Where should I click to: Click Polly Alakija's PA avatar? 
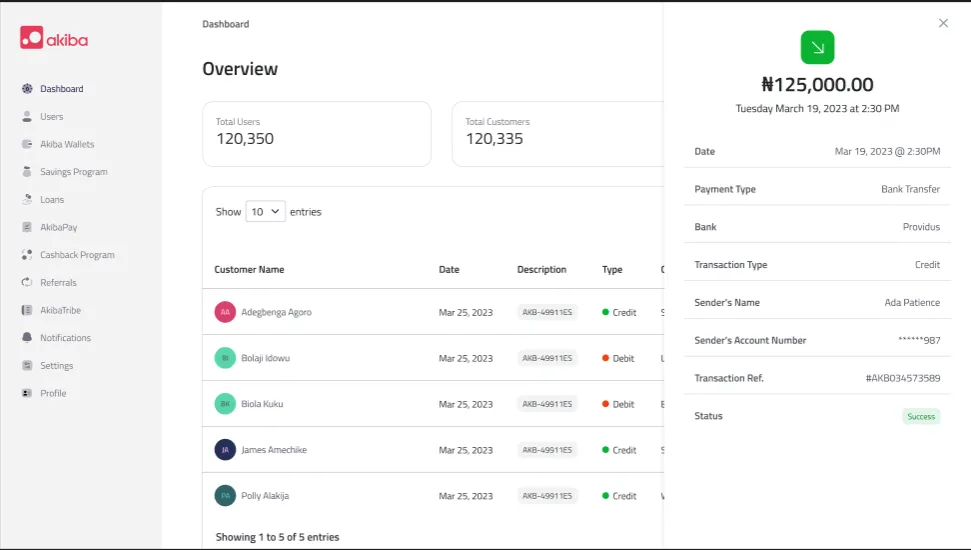[x=225, y=495]
